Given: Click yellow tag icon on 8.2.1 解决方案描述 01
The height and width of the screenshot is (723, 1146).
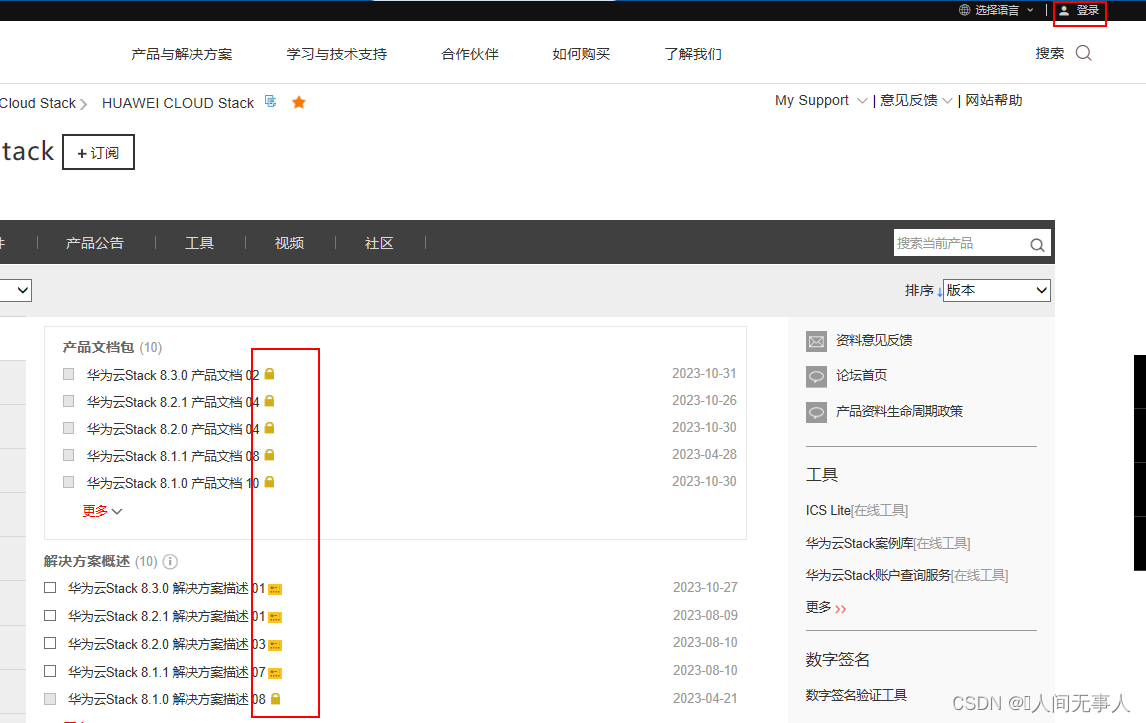Looking at the screenshot, I should [x=275, y=617].
